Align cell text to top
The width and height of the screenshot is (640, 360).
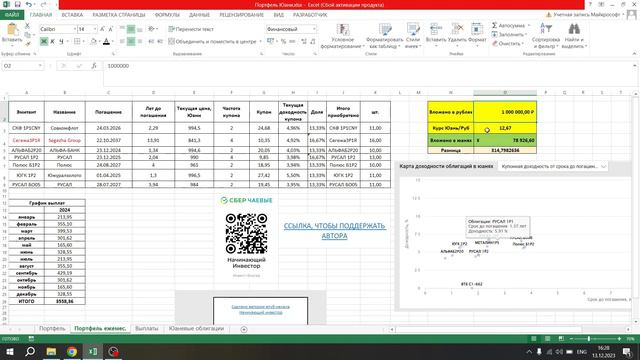click(122, 29)
